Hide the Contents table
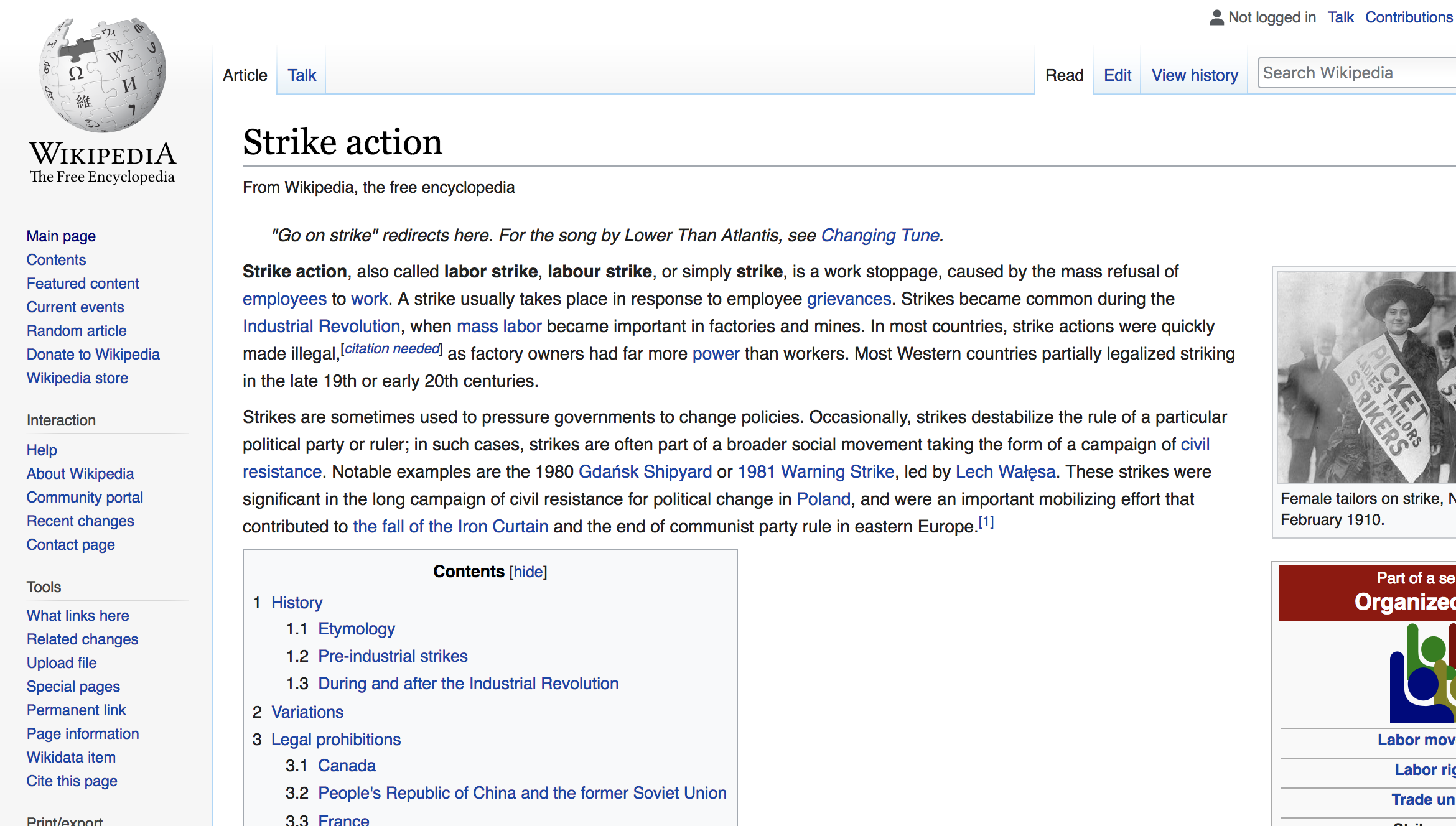 point(528,572)
